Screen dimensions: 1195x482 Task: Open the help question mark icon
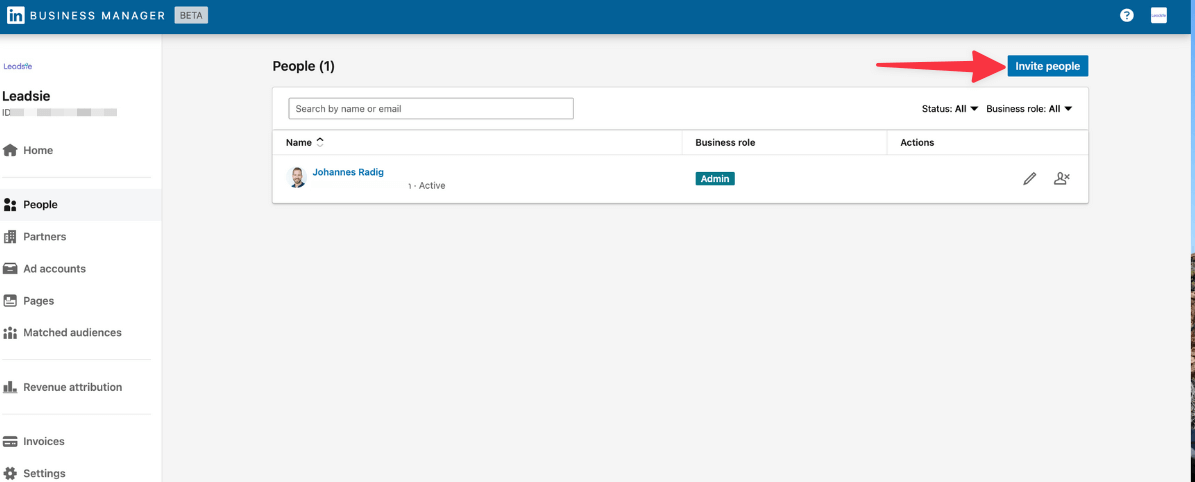[1126, 15]
